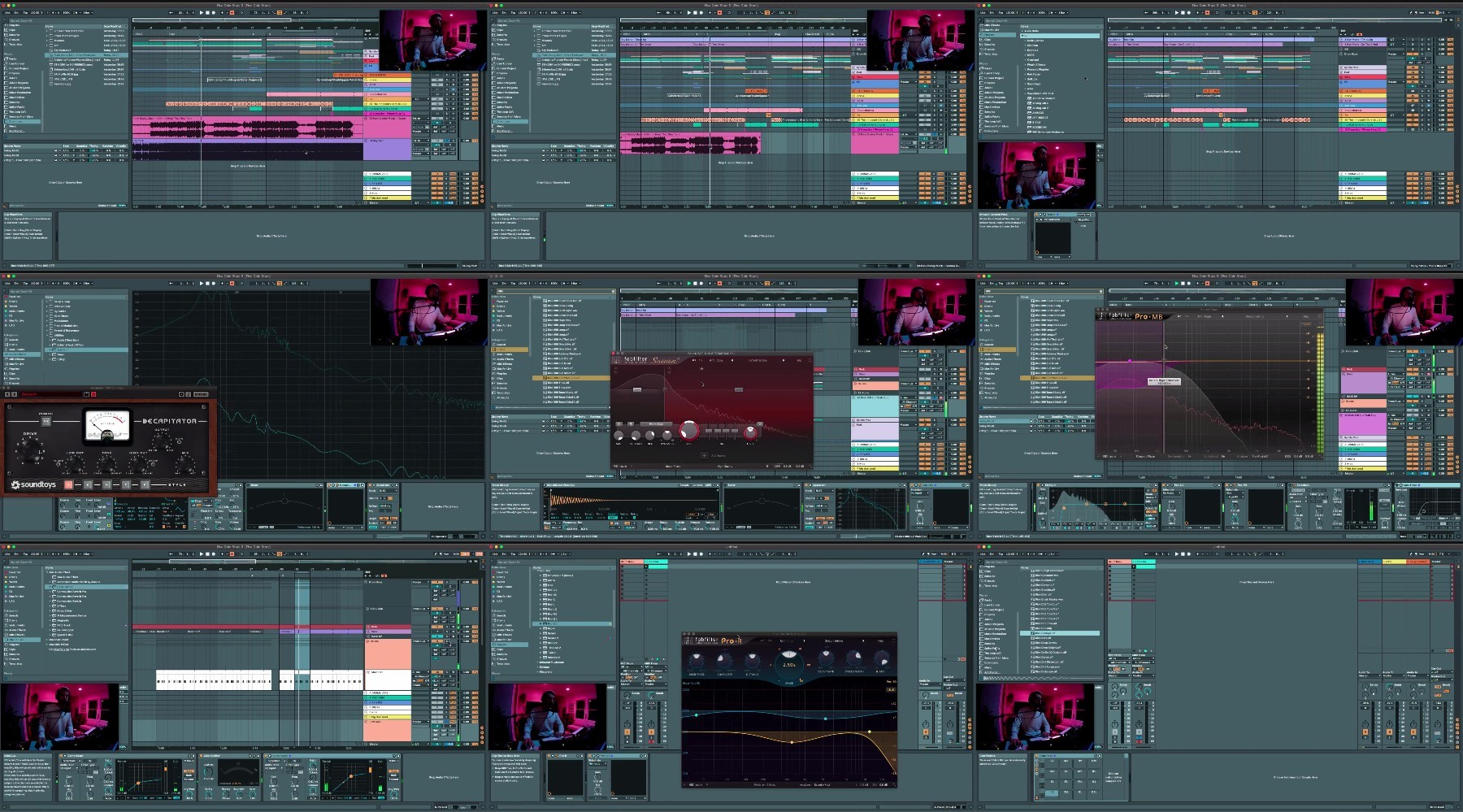1463x812 pixels.
Task: Open the Analyzer Reverb+Post dropdown in Pro-R
Action: pyautogui.click(x=822, y=784)
